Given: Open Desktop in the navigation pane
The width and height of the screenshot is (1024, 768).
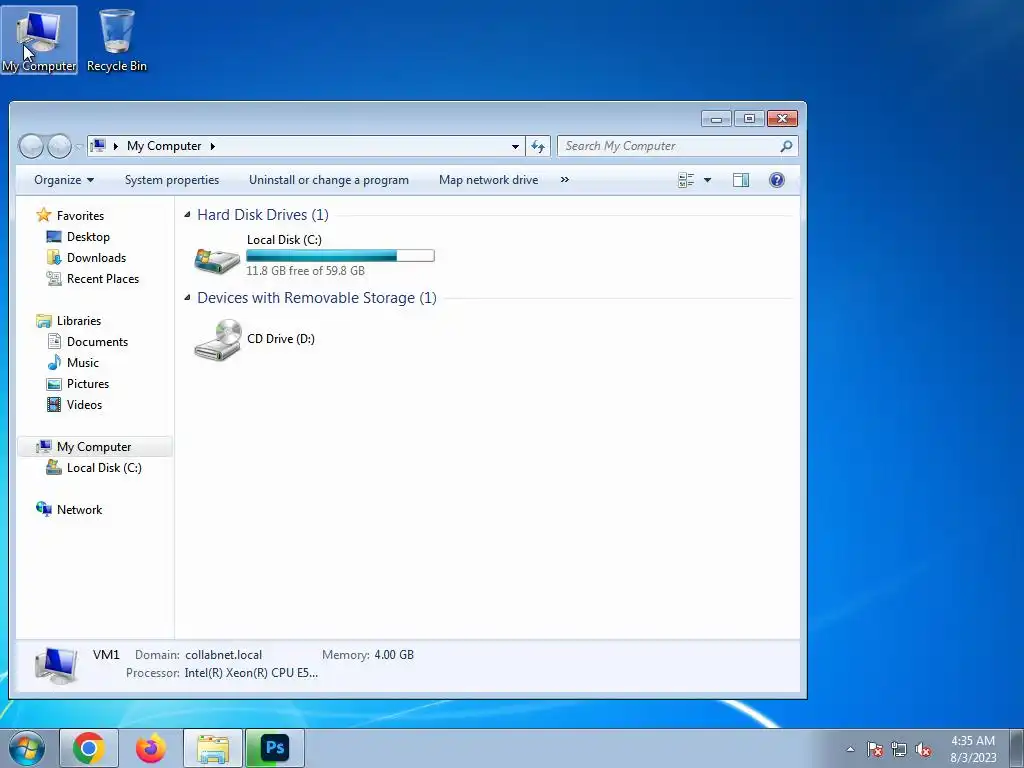Looking at the screenshot, I should pyautogui.click(x=88, y=236).
